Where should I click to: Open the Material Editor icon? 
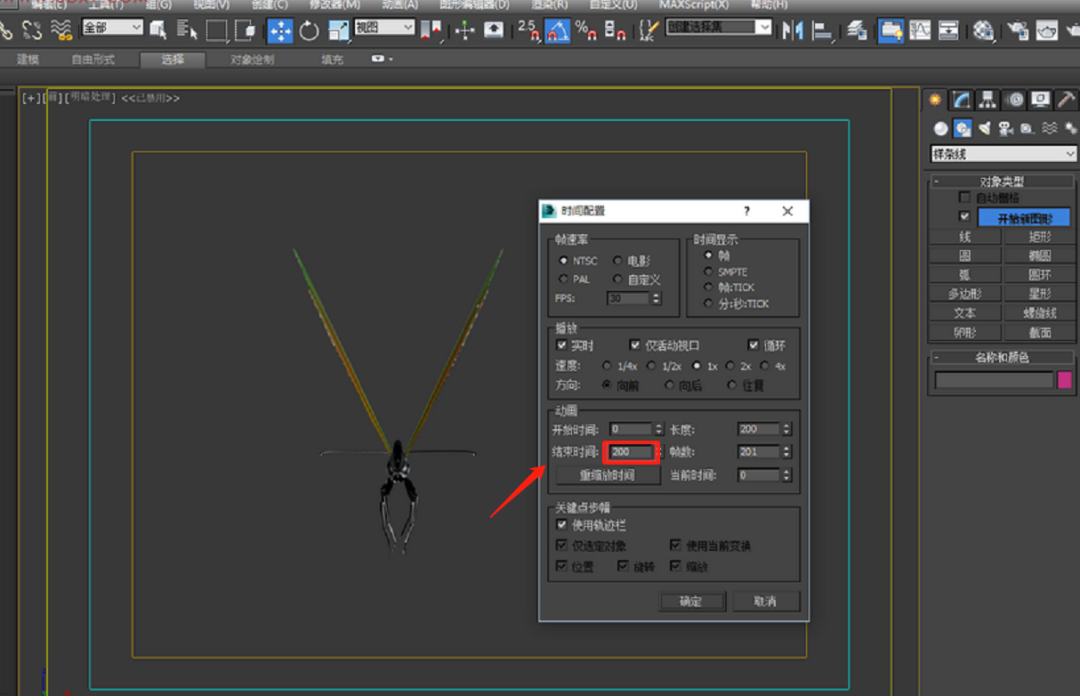click(984, 30)
